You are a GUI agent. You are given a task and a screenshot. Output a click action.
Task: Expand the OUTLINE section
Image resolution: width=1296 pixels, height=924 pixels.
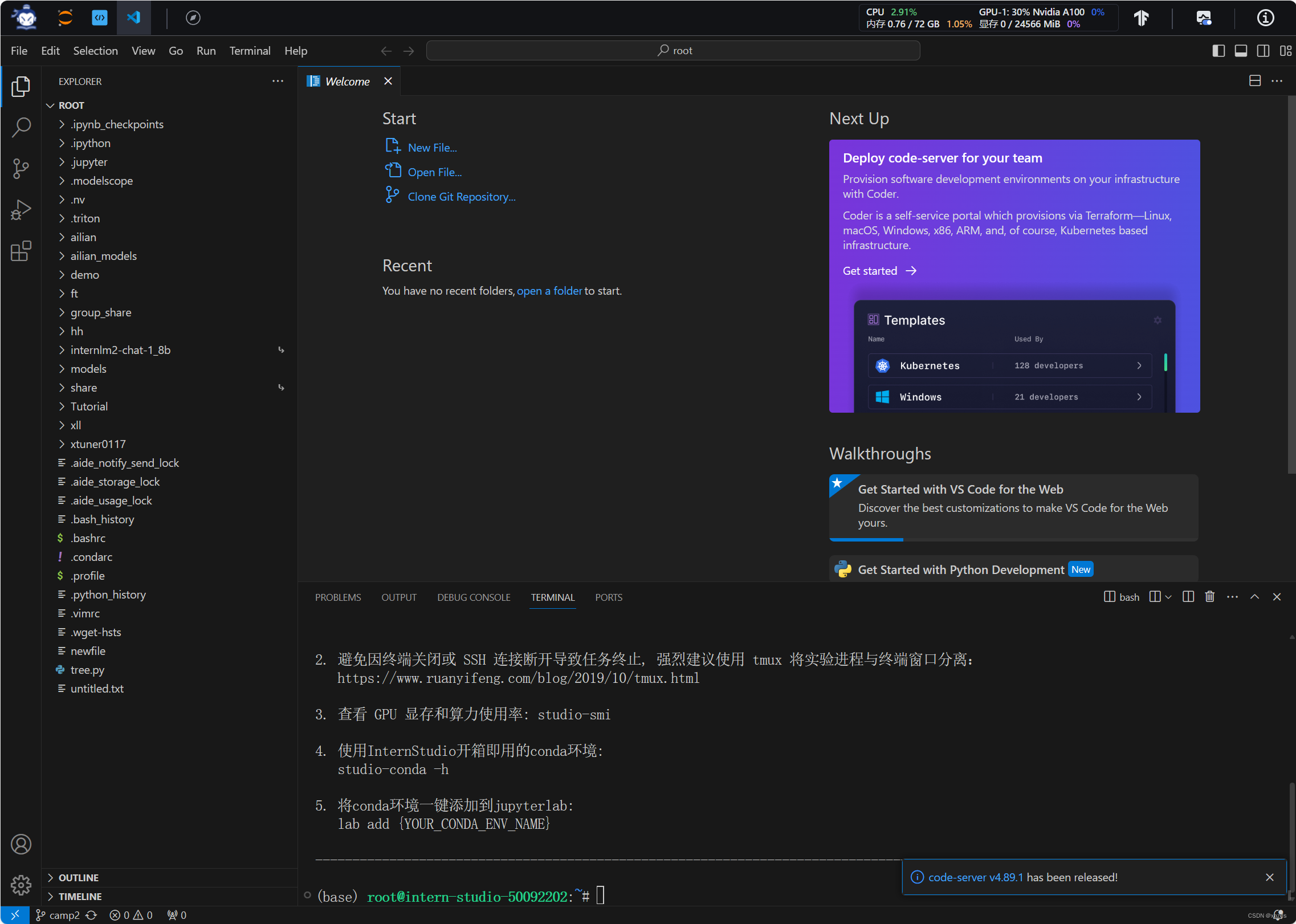[x=79, y=877]
